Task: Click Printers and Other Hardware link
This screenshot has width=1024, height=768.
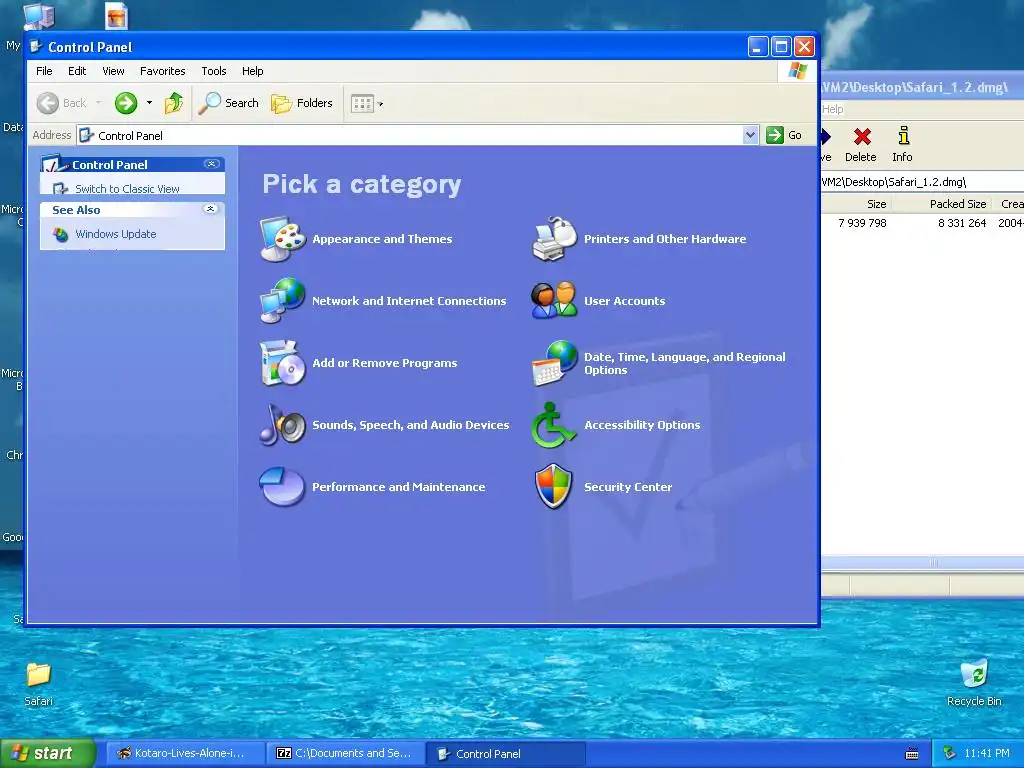Action: click(x=665, y=239)
